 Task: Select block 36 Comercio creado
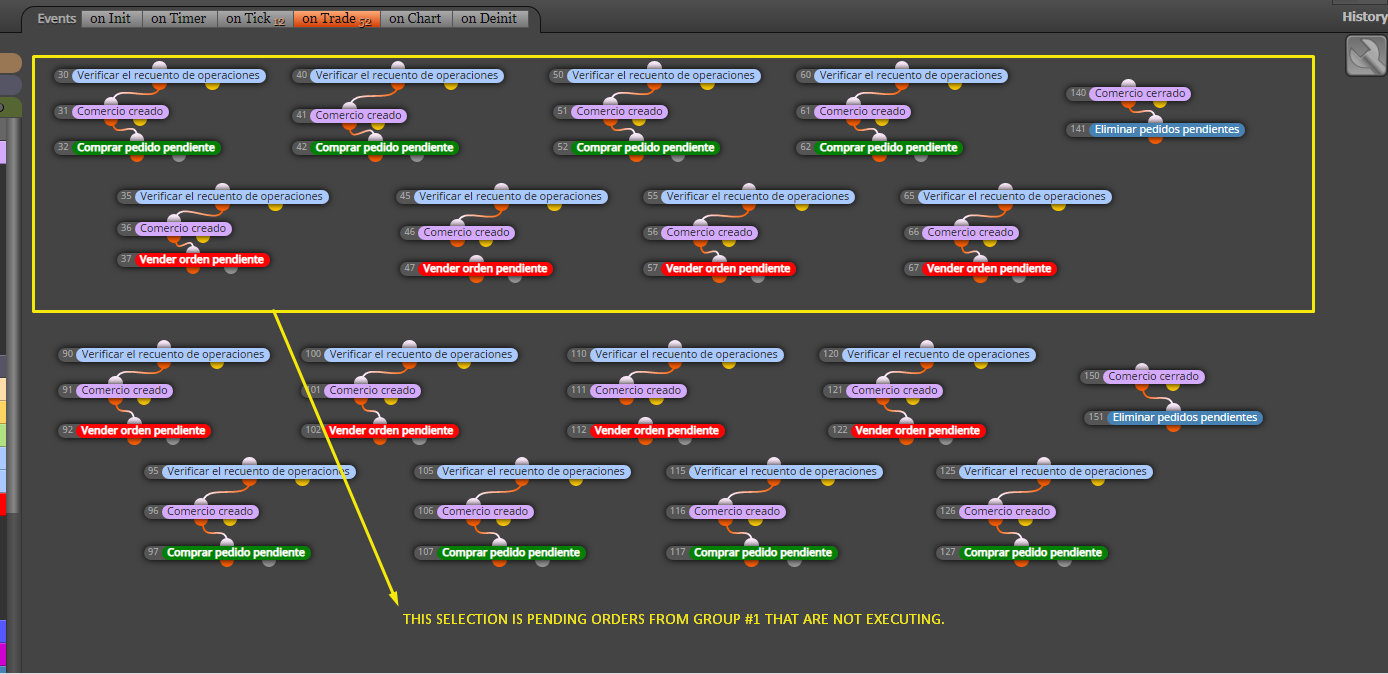pos(174,229)
